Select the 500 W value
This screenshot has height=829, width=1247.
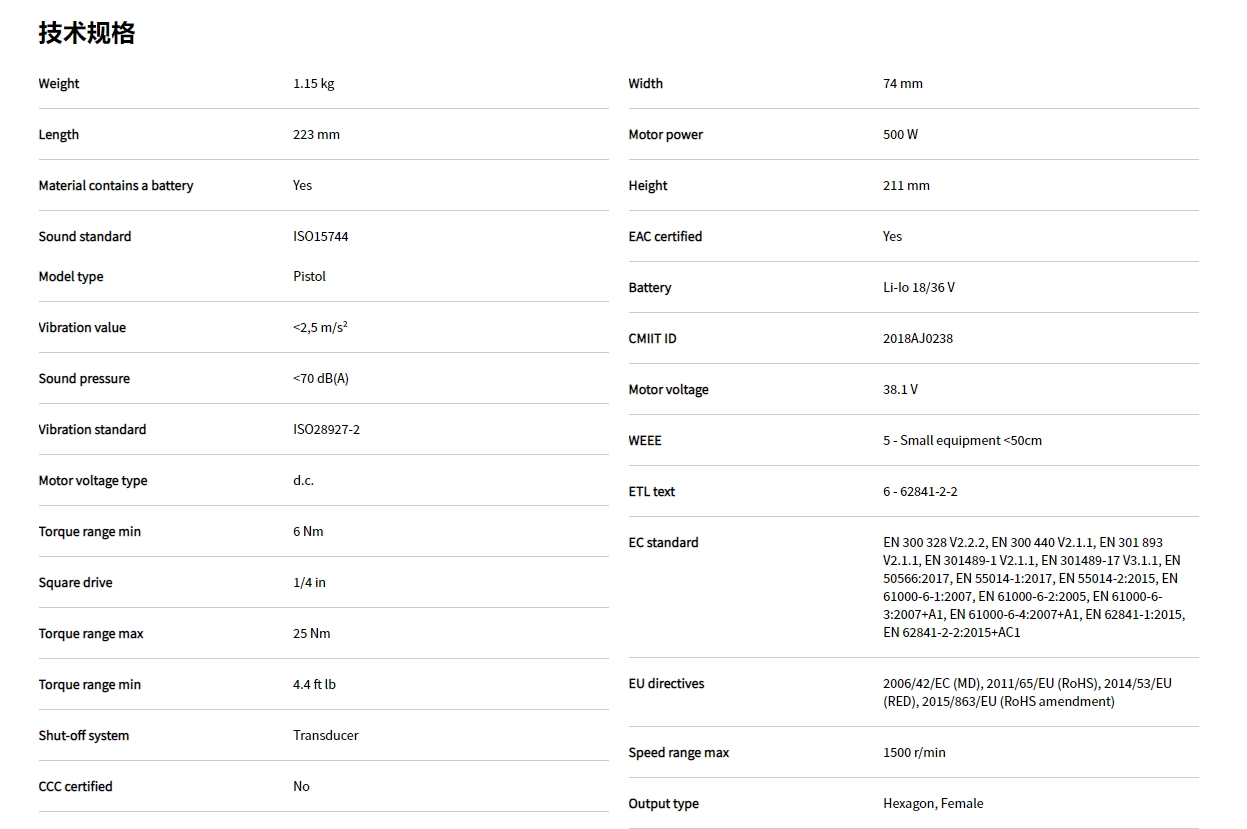[x=900, y=135]
